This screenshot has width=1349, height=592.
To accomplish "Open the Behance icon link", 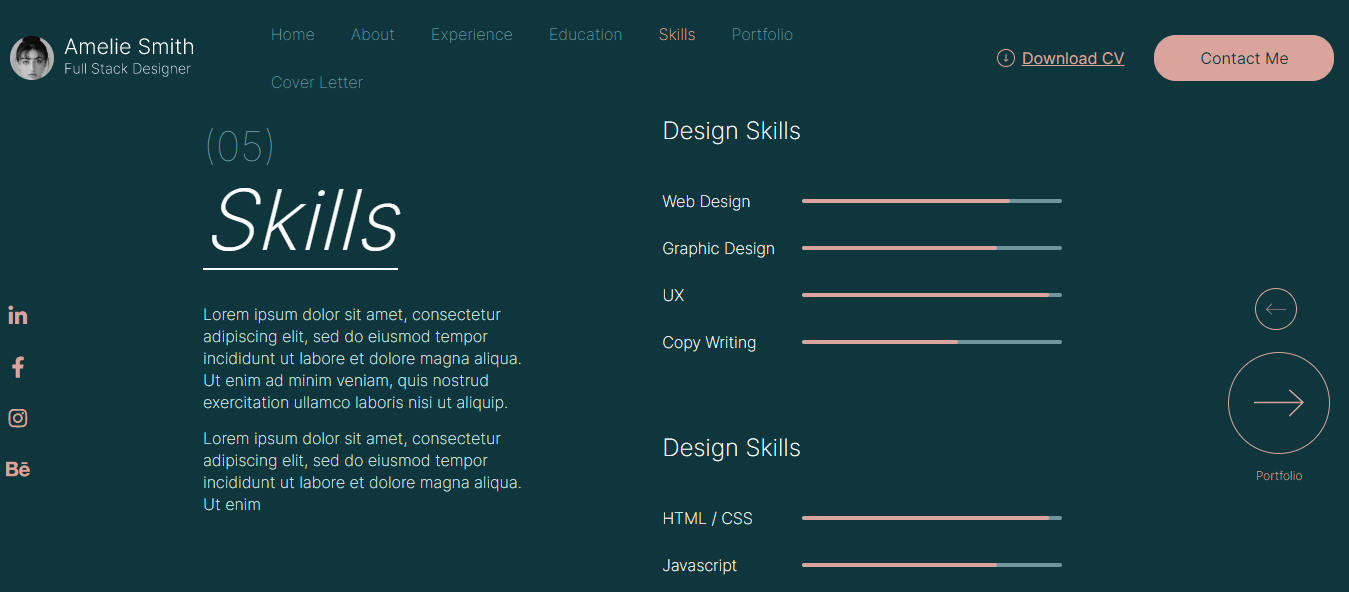I will pyautogui.click(x=18, y=469).
